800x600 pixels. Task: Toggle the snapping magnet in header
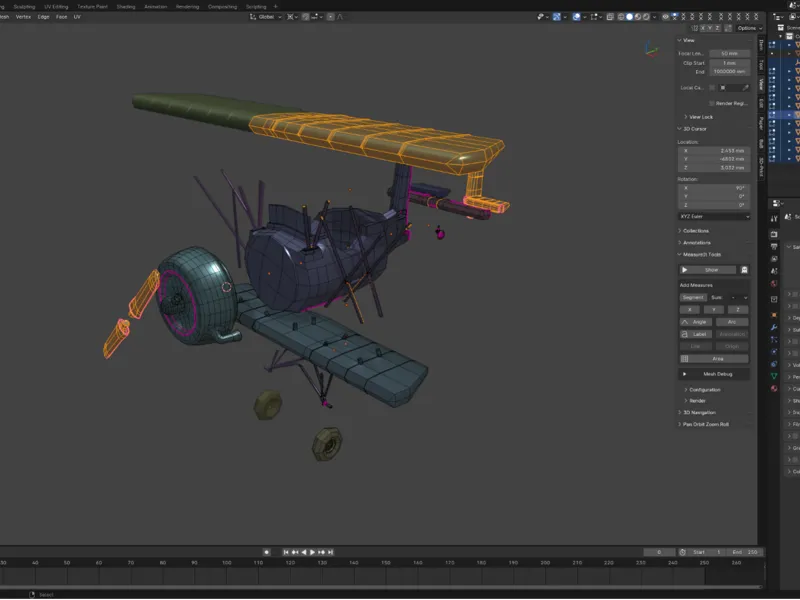[x=305, y=17]
